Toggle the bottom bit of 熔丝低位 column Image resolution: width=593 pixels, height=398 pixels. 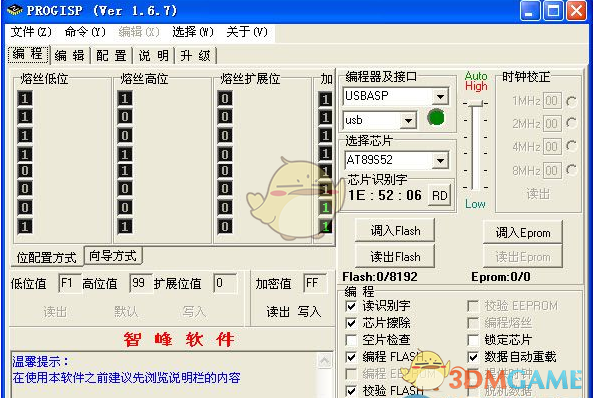[25, 226]
